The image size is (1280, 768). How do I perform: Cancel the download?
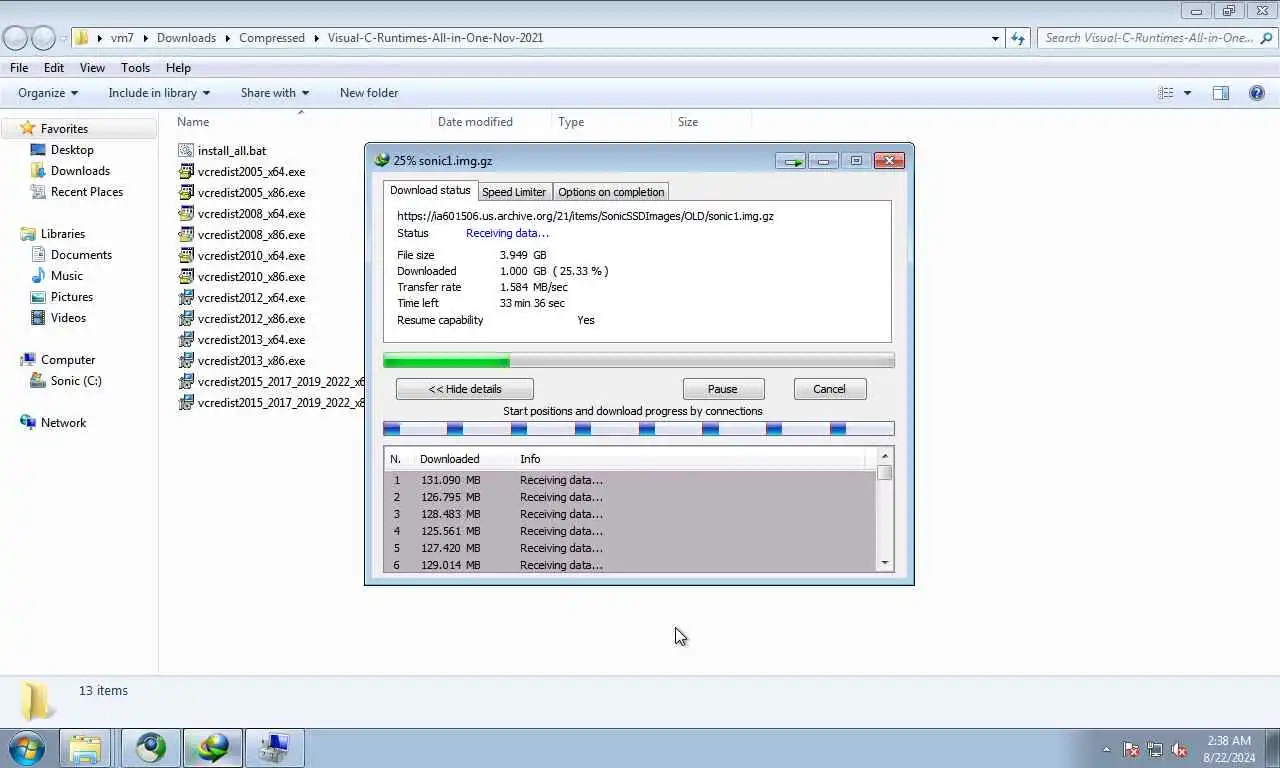tap(829, 389)
